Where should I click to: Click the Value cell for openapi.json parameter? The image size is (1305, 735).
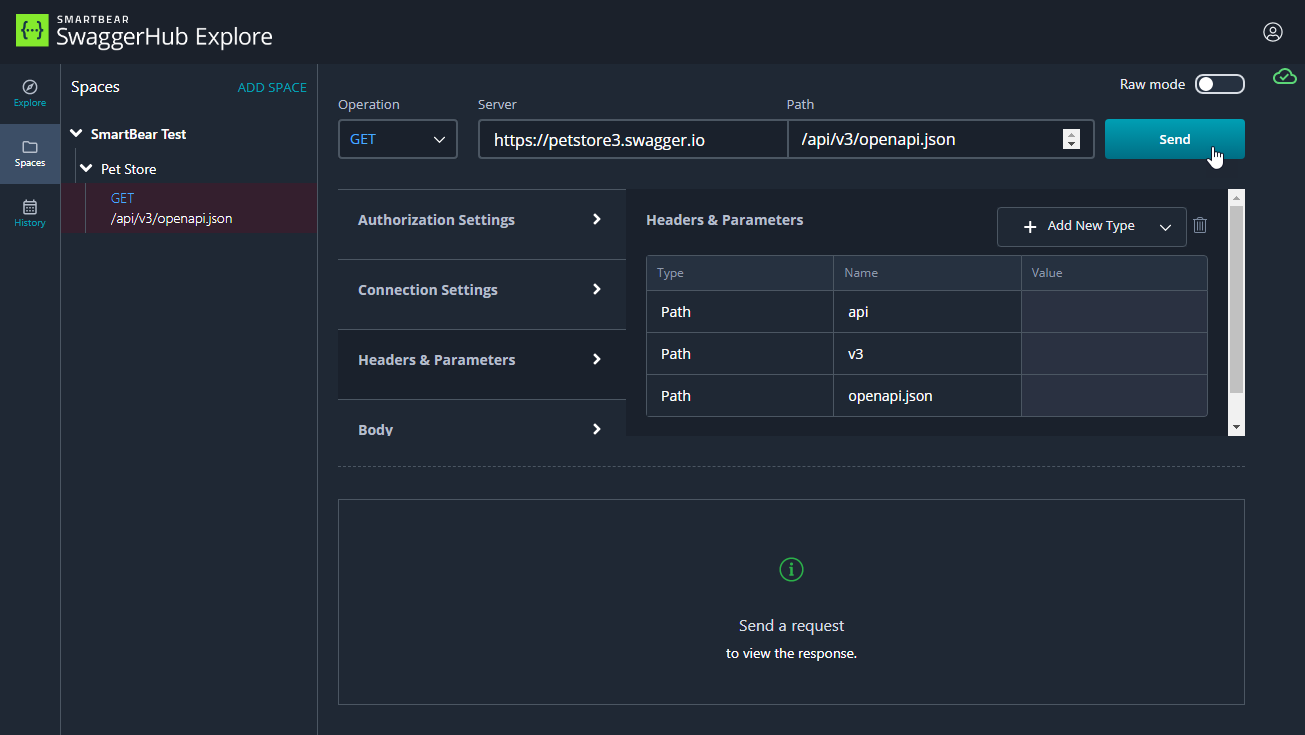(x=1114, y=396)
